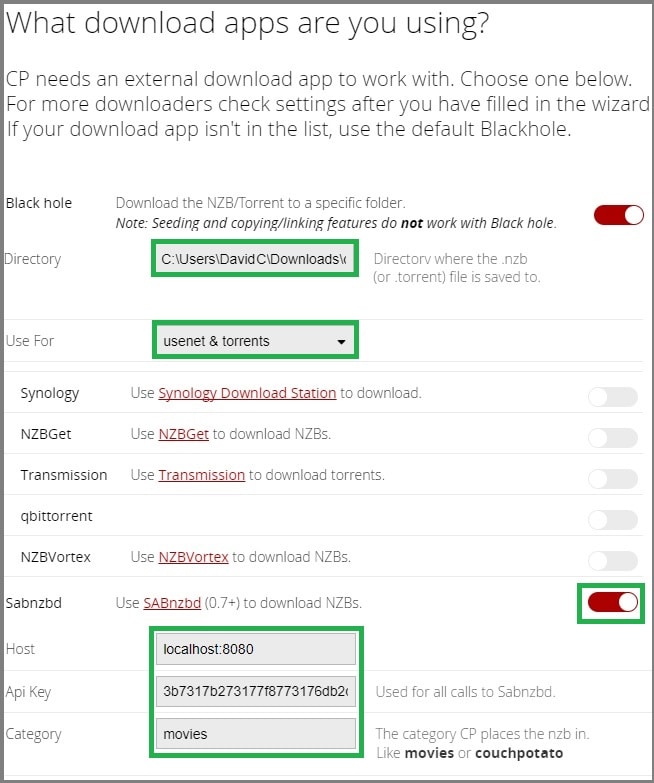The height and width of the screenshot is (783, 654).
Task: Click the dropdown arrow next to usenet & torrents
Action: [341, 342]
